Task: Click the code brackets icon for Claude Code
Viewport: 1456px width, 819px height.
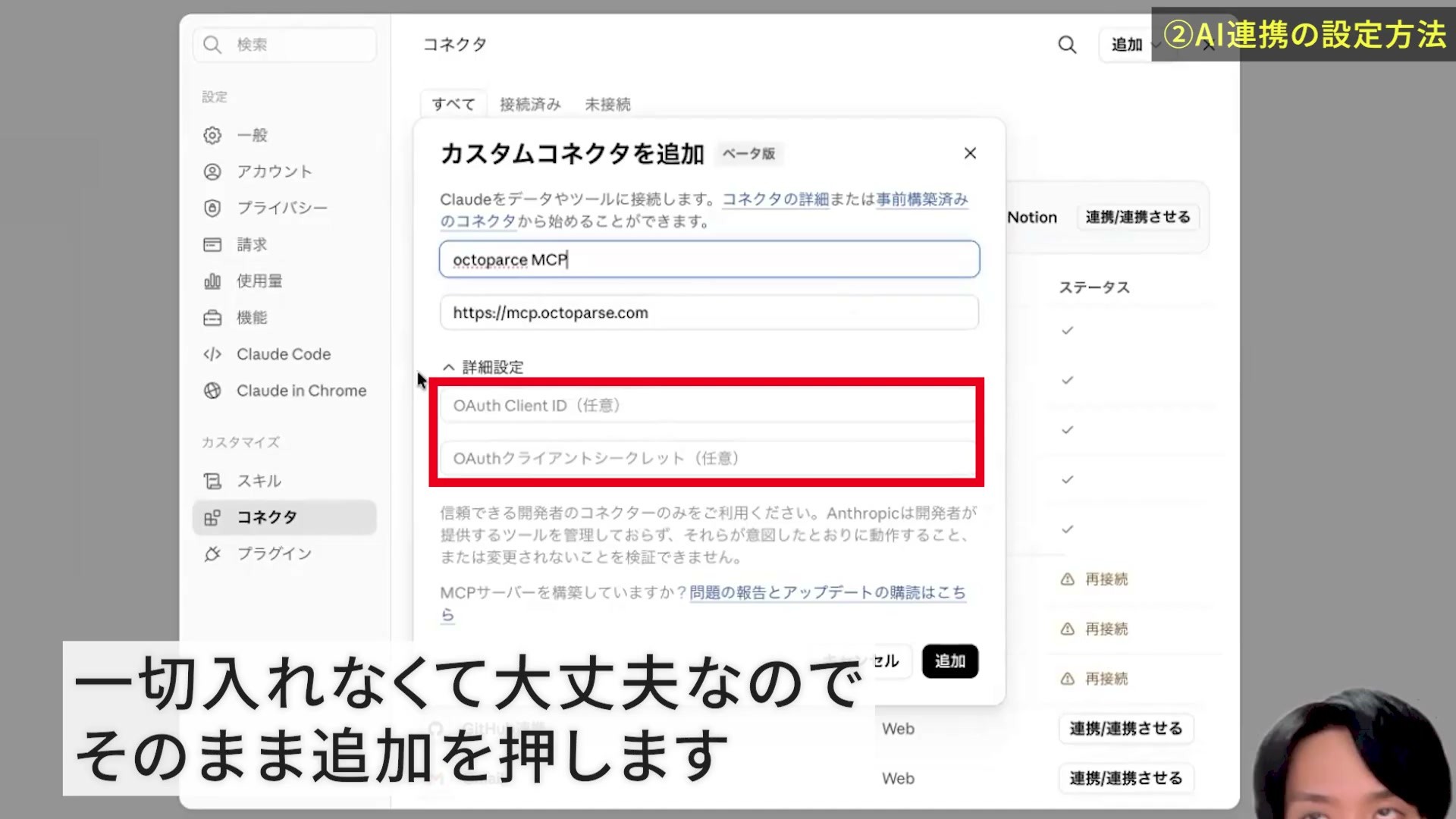Action: [x=212, y=354]
